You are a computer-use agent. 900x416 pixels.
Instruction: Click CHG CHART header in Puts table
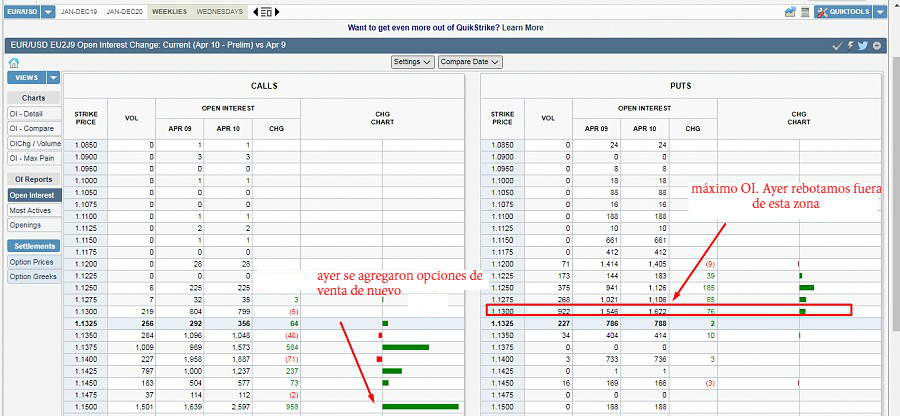pyautogui.click(x=799, y=118)
